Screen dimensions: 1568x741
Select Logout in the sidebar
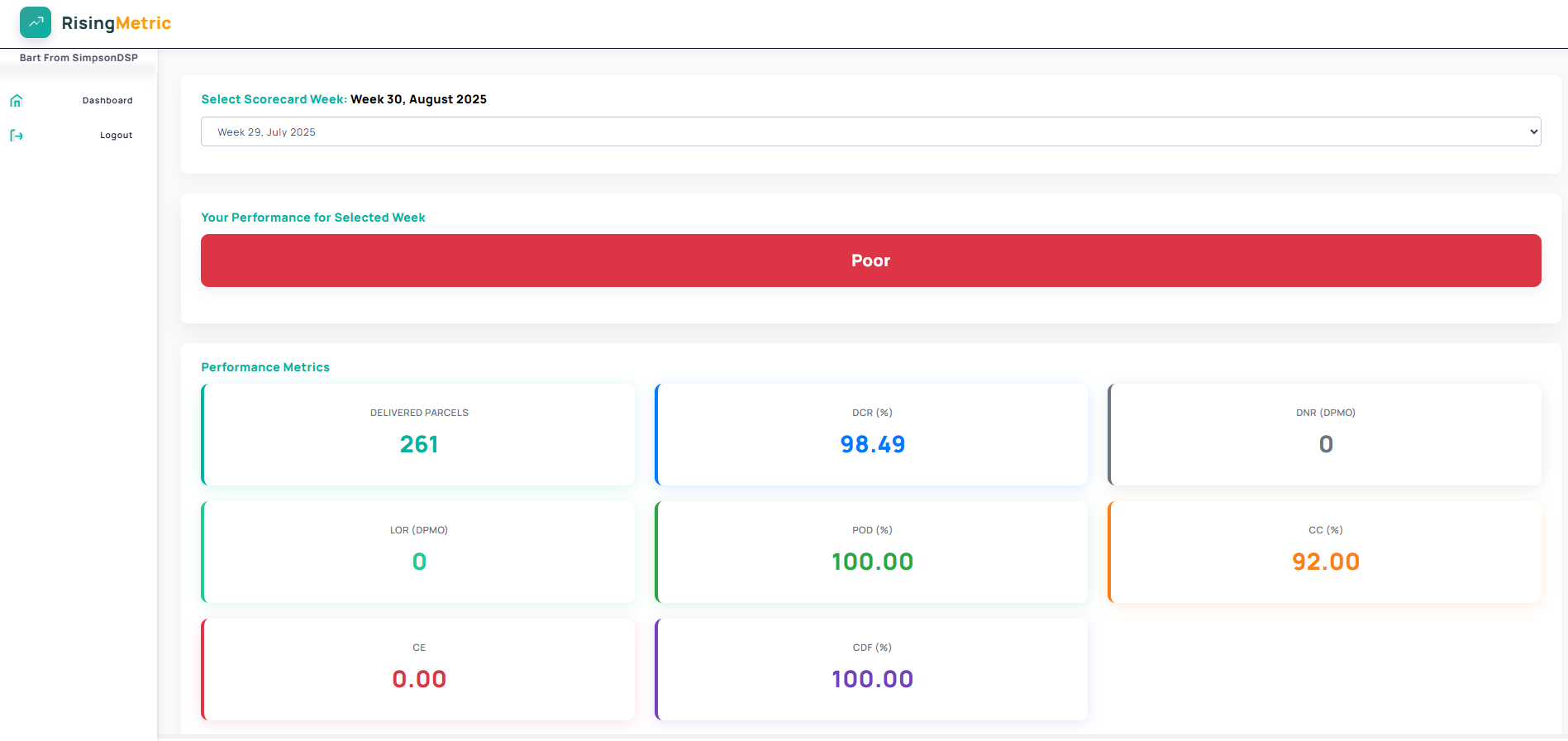116,136
